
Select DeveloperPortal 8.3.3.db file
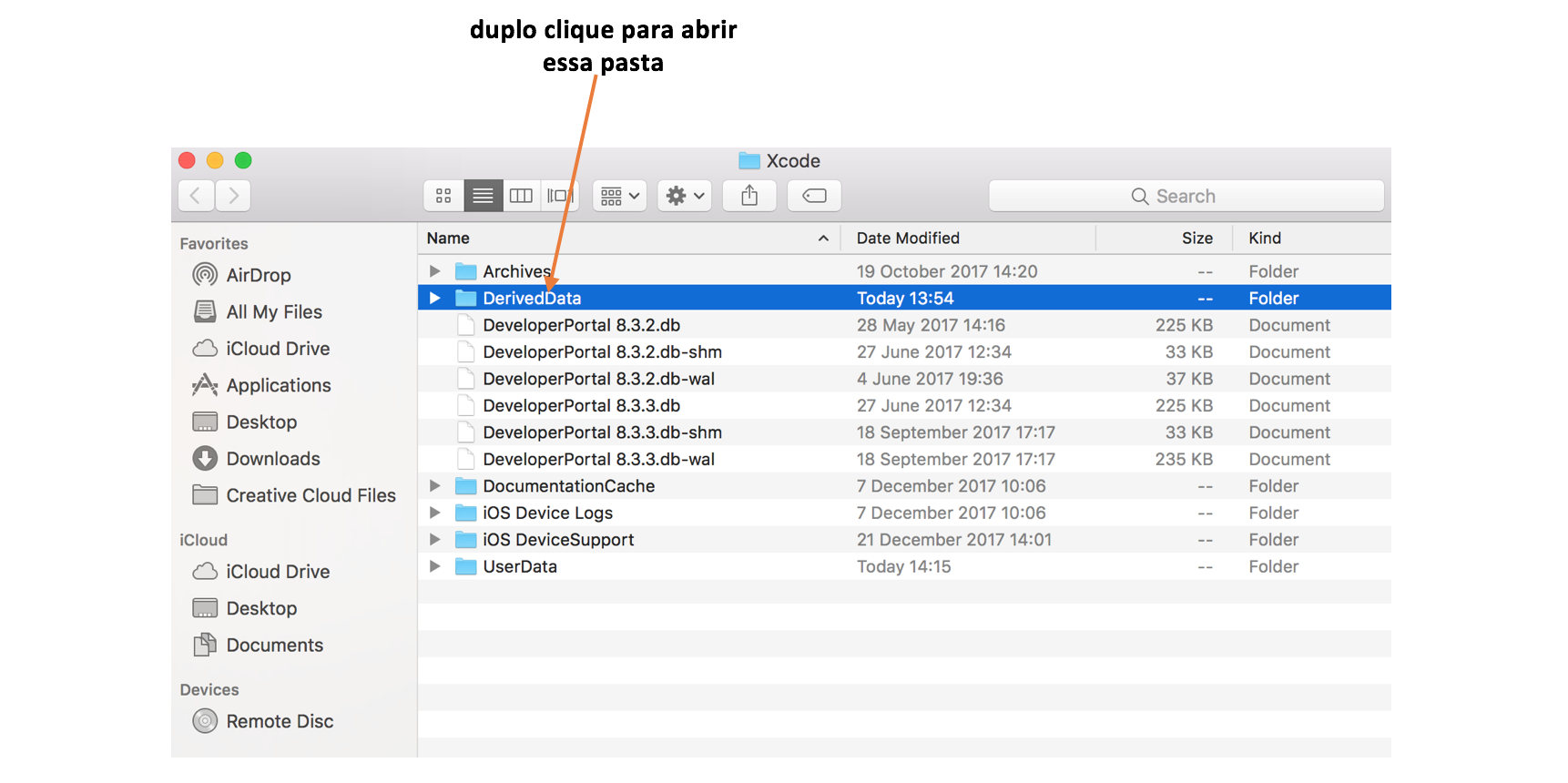(x=582, y=406)
